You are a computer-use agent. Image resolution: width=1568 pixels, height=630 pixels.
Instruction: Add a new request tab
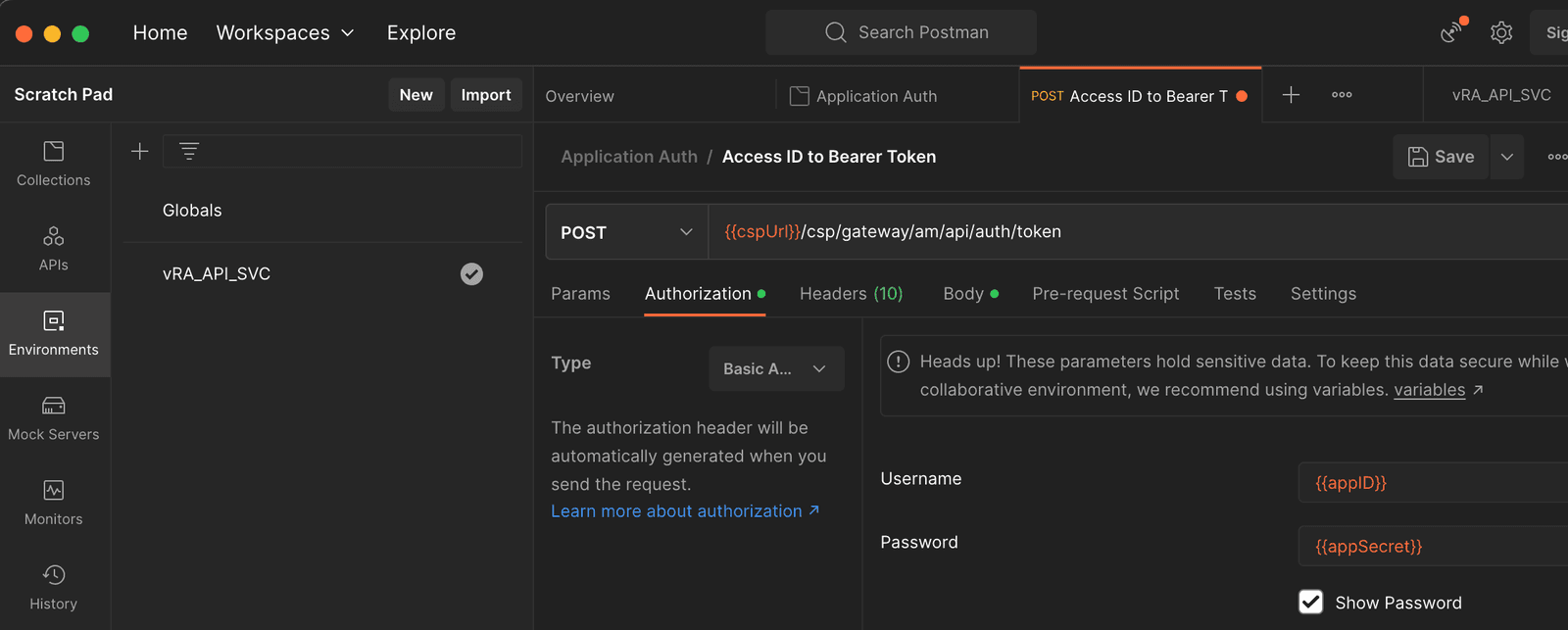(x=1291, y=95)
